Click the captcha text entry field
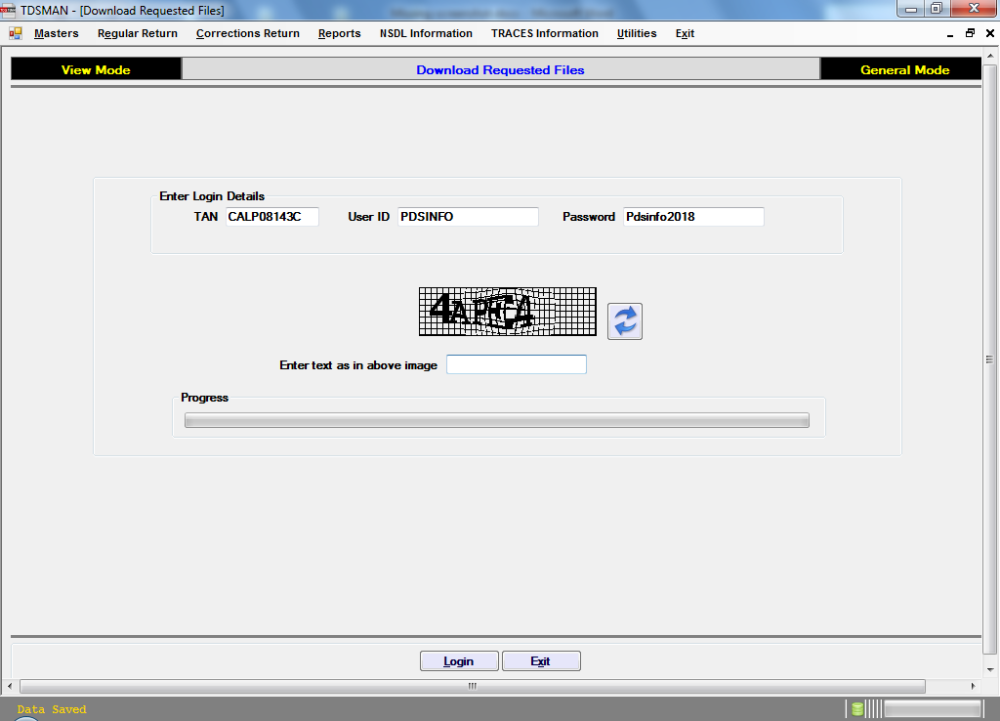 (516, 364)
